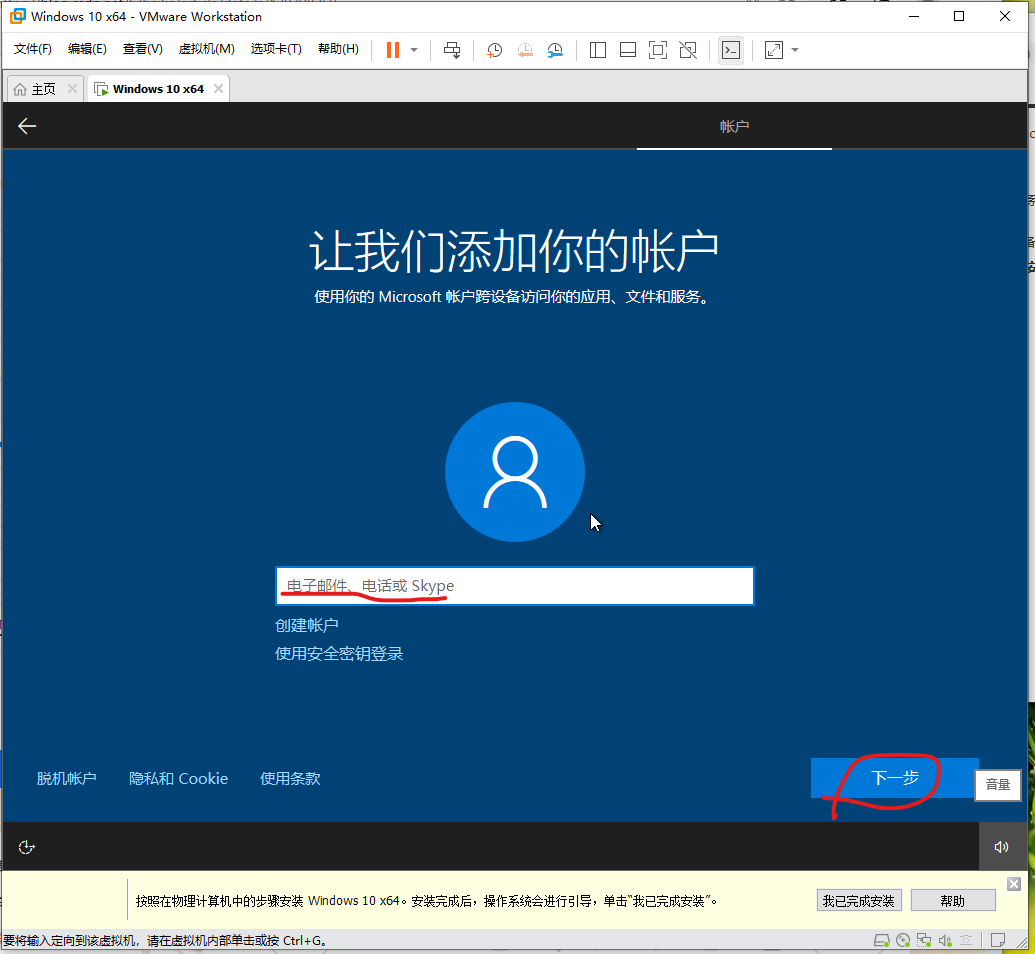Click the 创建帐户 link
This screenshot has height=954, width=1035.
[307, 625]
